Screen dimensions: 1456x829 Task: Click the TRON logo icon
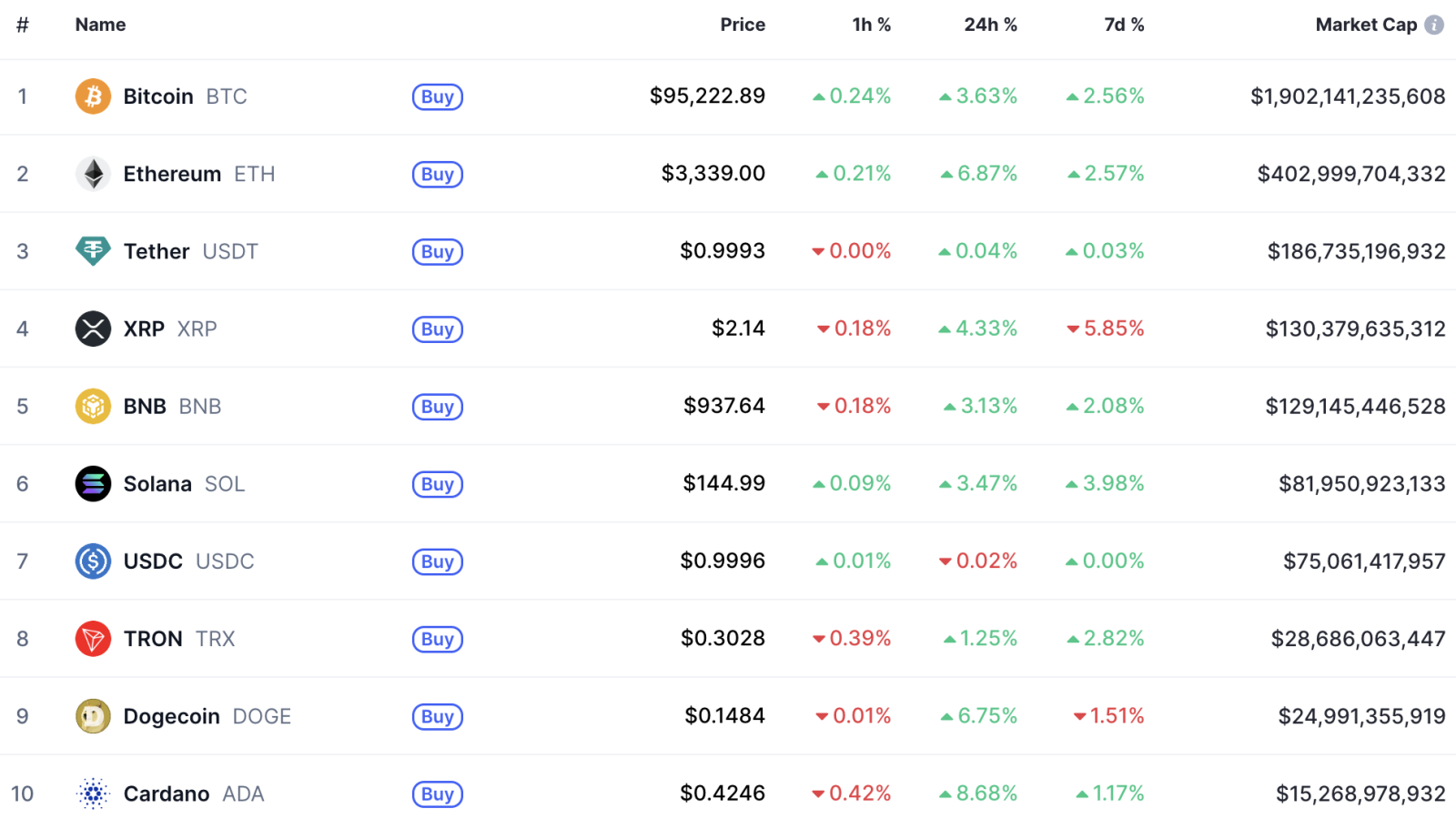click(93, 639)
